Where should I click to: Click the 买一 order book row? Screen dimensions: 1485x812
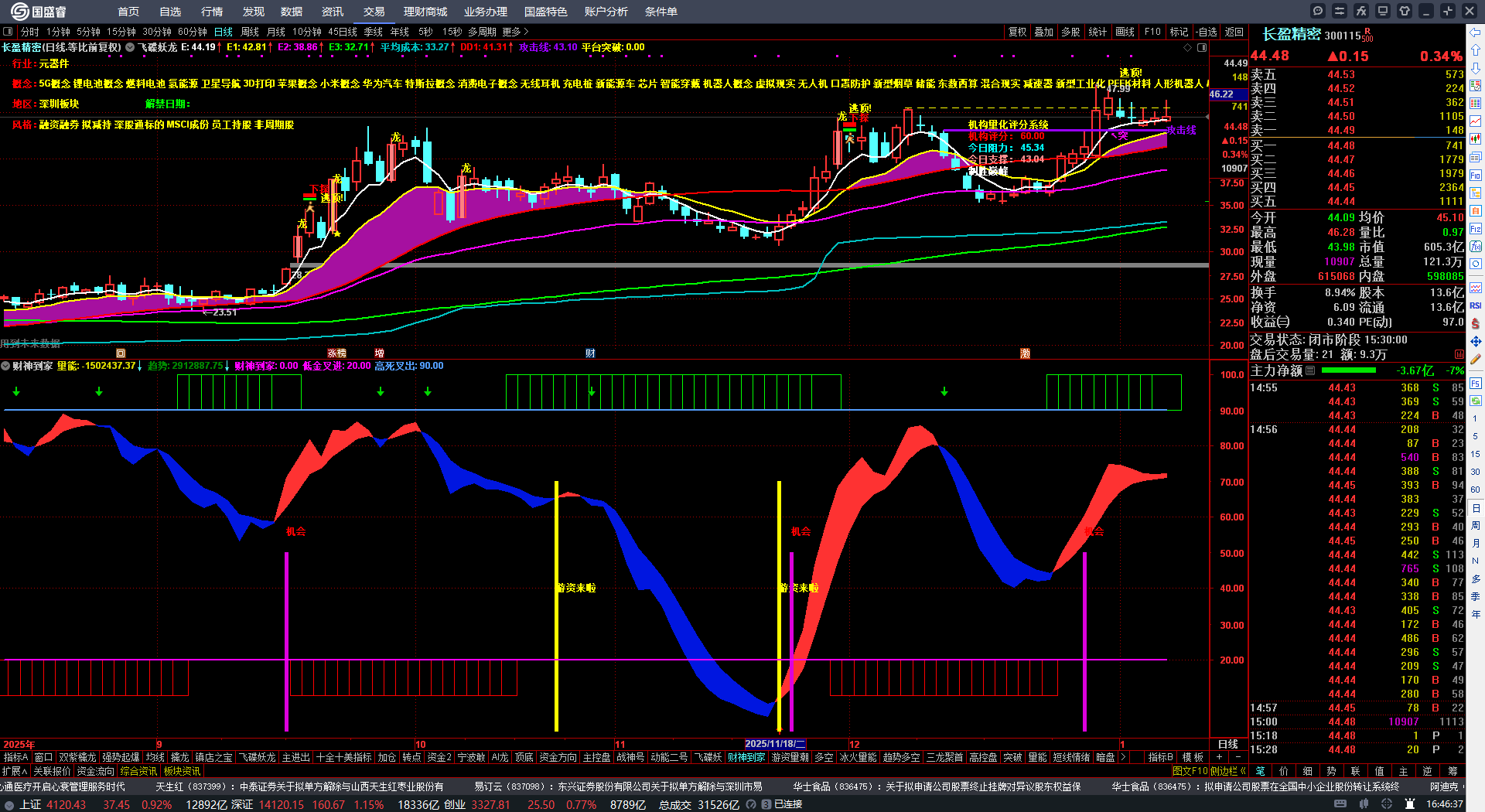pos(1357,145)
